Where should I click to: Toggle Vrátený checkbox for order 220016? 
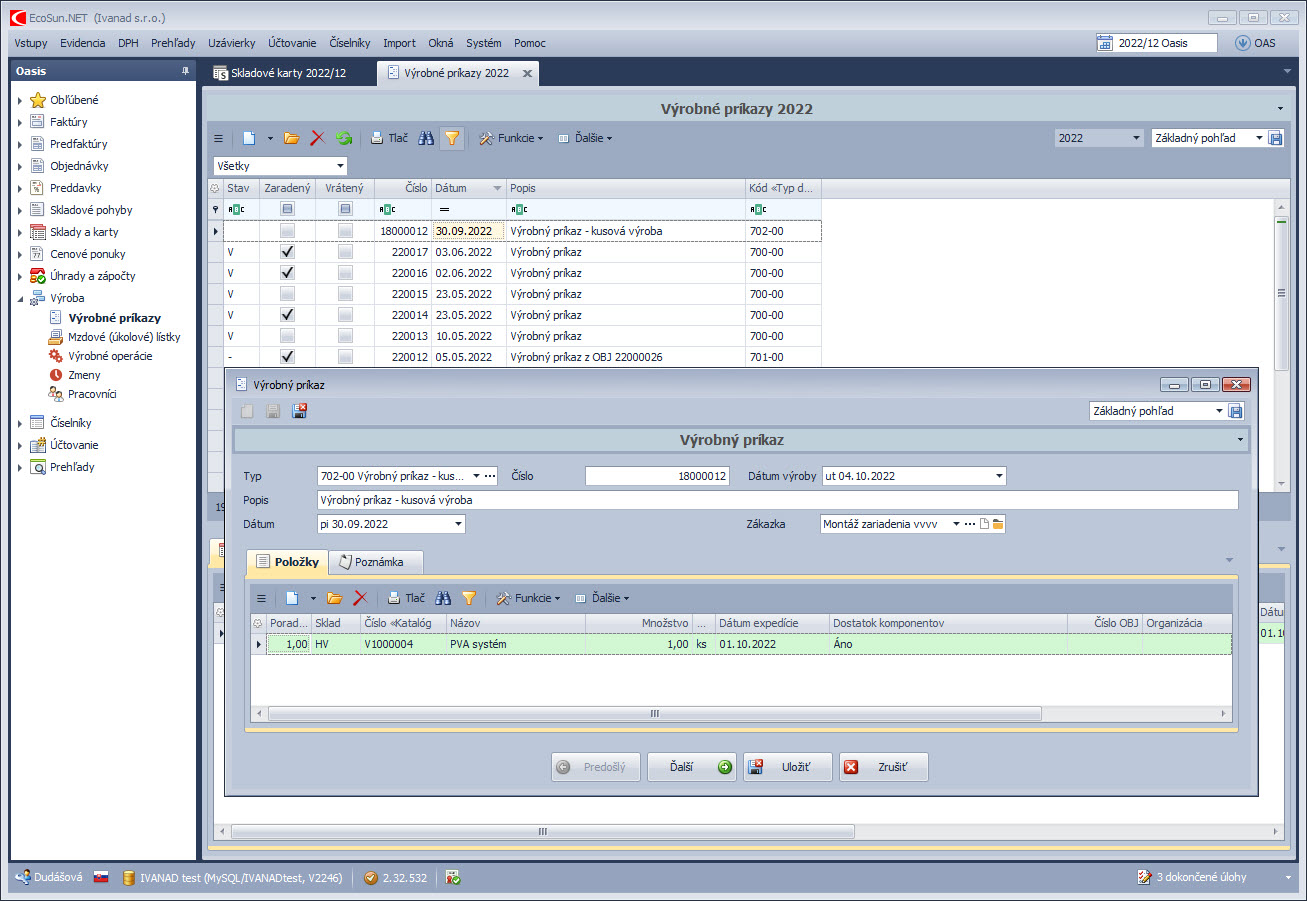coord(345,273)
